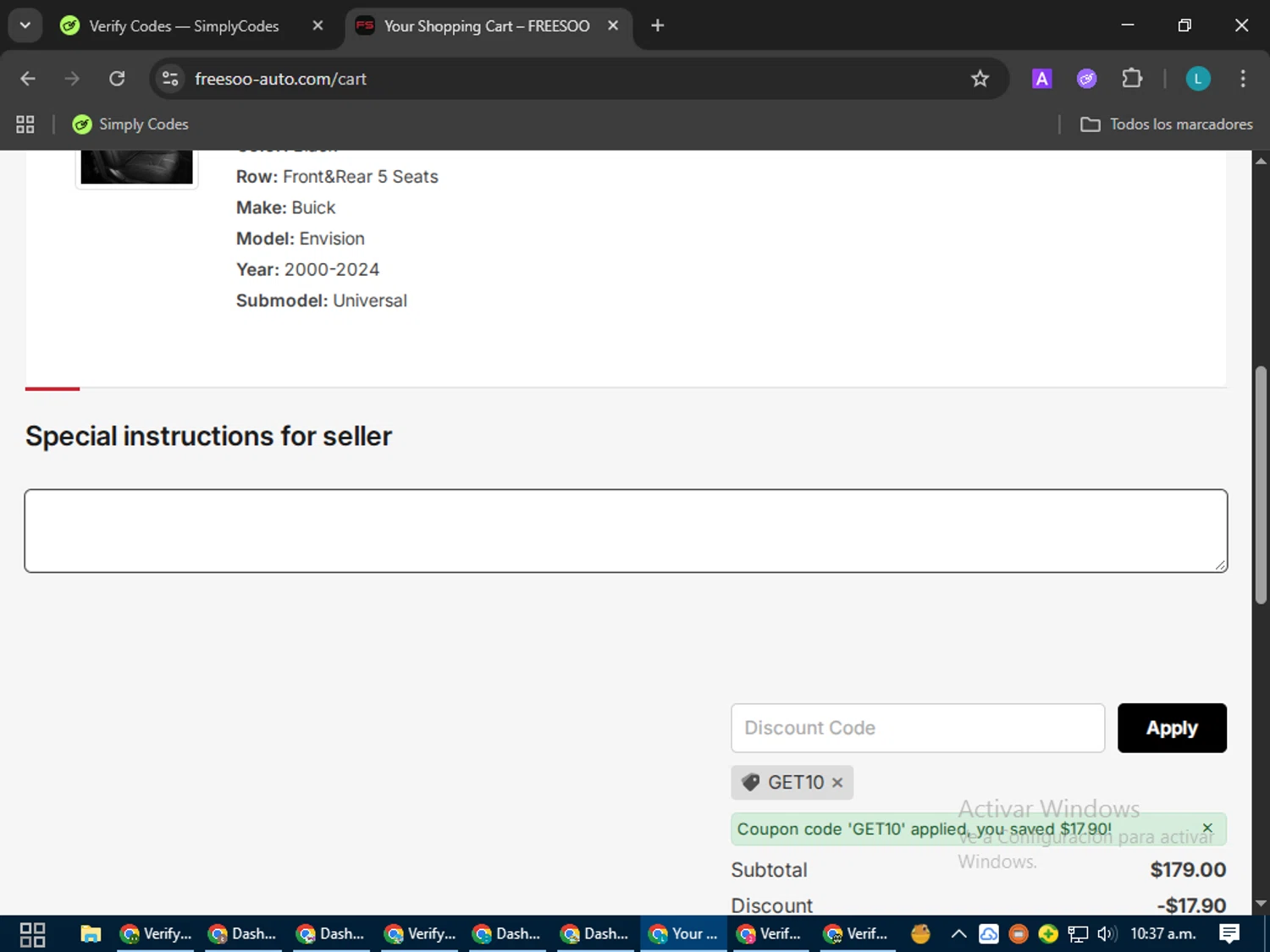Click the Apply discount button

pyautogui.click(x=1172, y=728)
